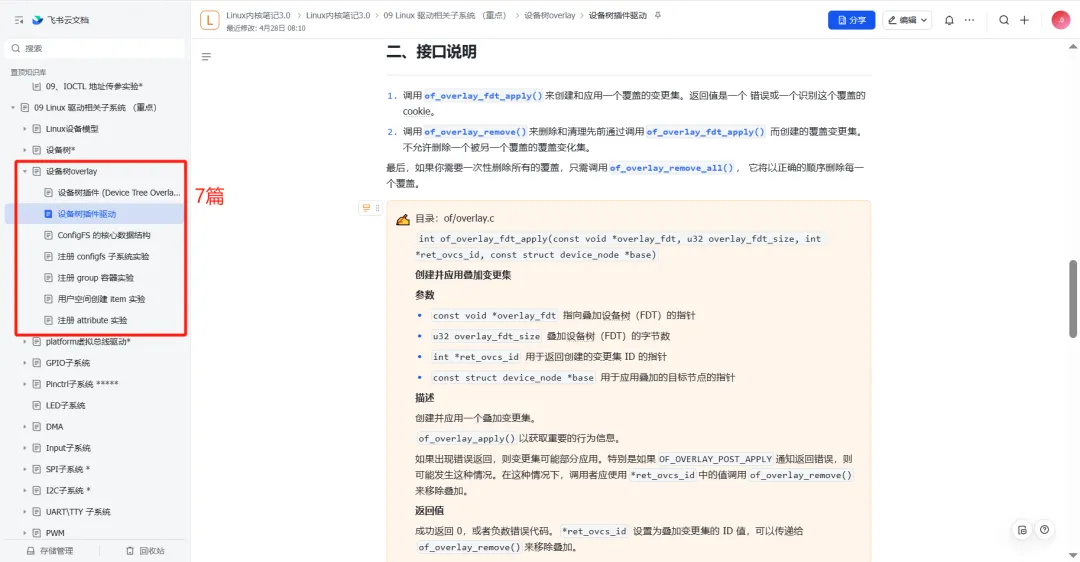
Task: Open the help question mark icon
Action: 1045,530
